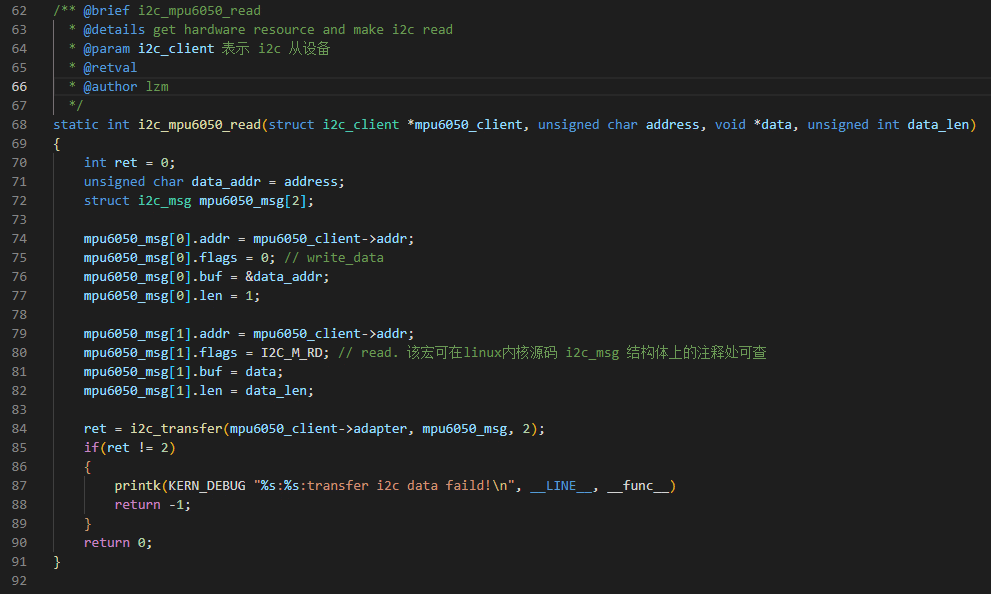This screenshot has width=991, height=594.
Task: Place the cursor on the __LINE__ macro
Action: (561, 485)
